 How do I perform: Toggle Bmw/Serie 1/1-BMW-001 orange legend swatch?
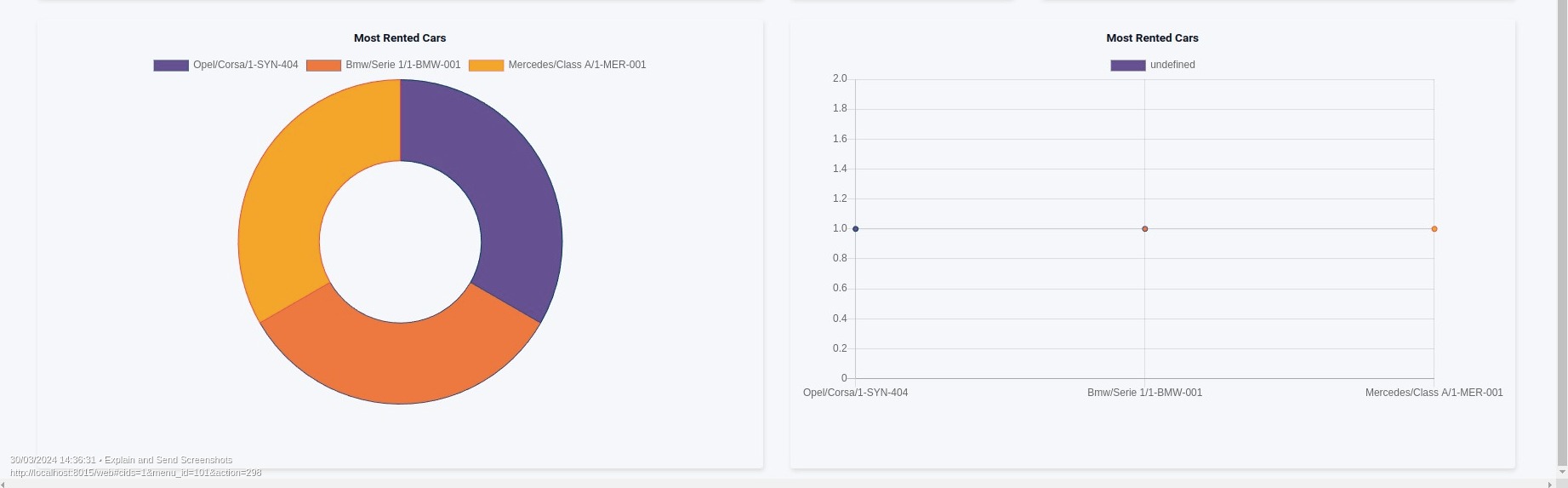(x=323, y=66)
